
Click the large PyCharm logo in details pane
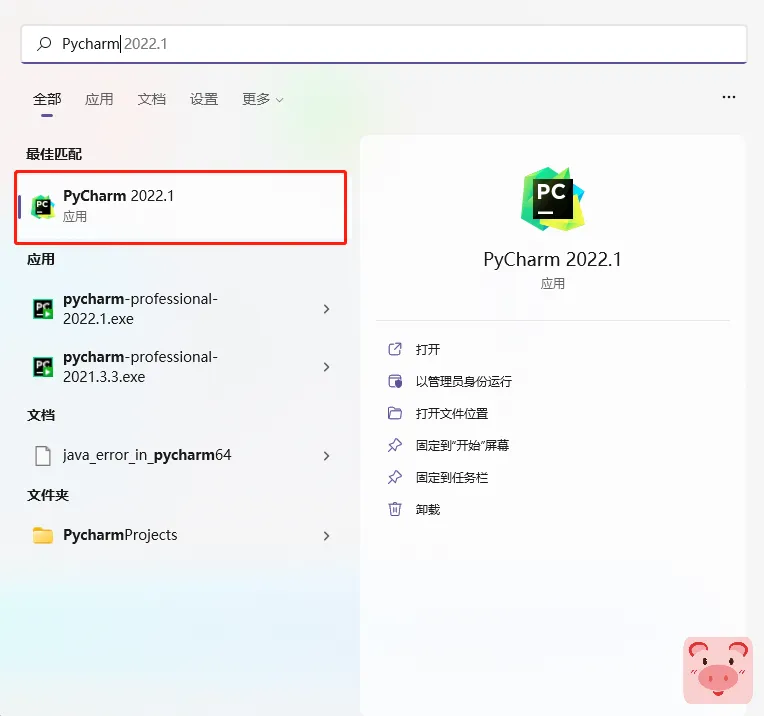tap(553, 198)
